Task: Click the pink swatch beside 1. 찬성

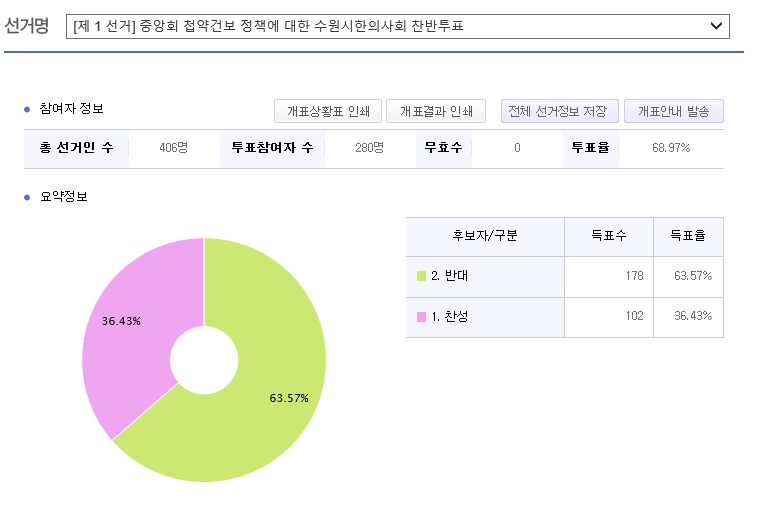Action: (x=421, y=317)
